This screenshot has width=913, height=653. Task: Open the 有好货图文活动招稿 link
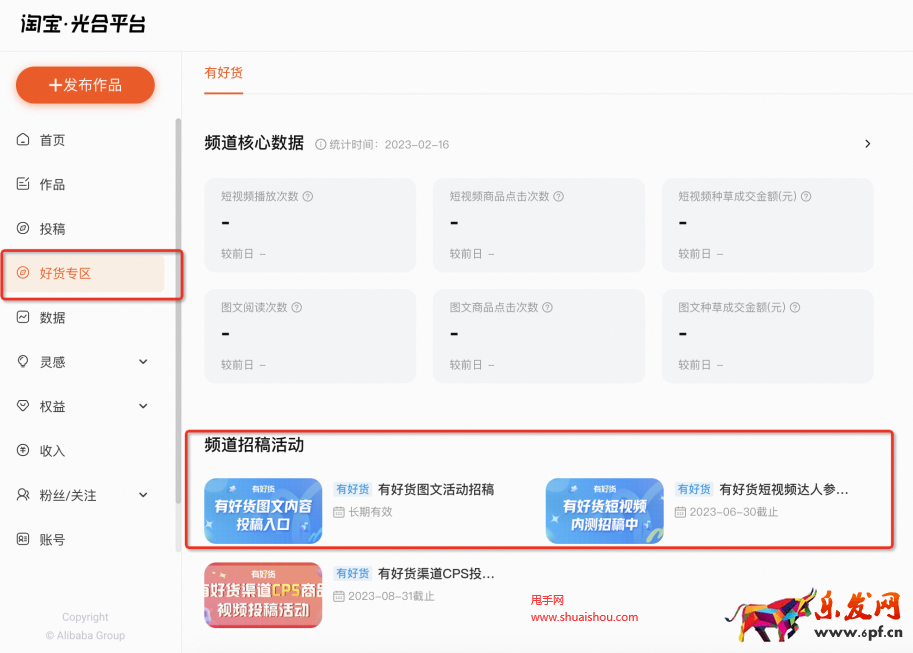click(x=436, y=489)
